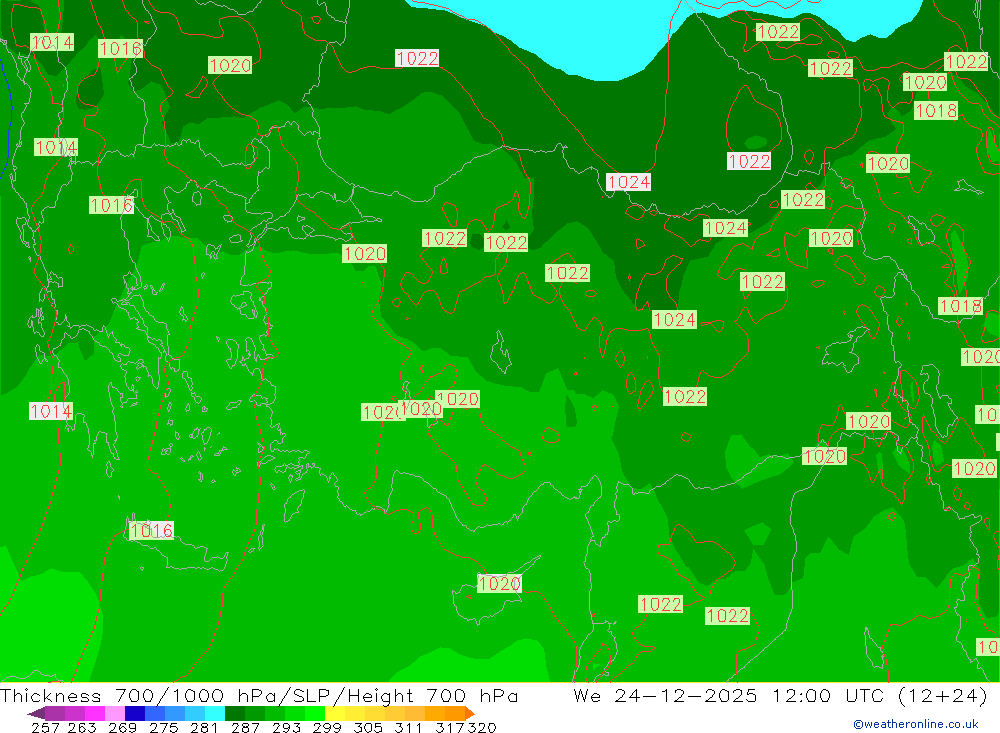The image size is (1000, 733).
Task: Click the purple left arrow of the legend
Action: (x=36, y=713)
